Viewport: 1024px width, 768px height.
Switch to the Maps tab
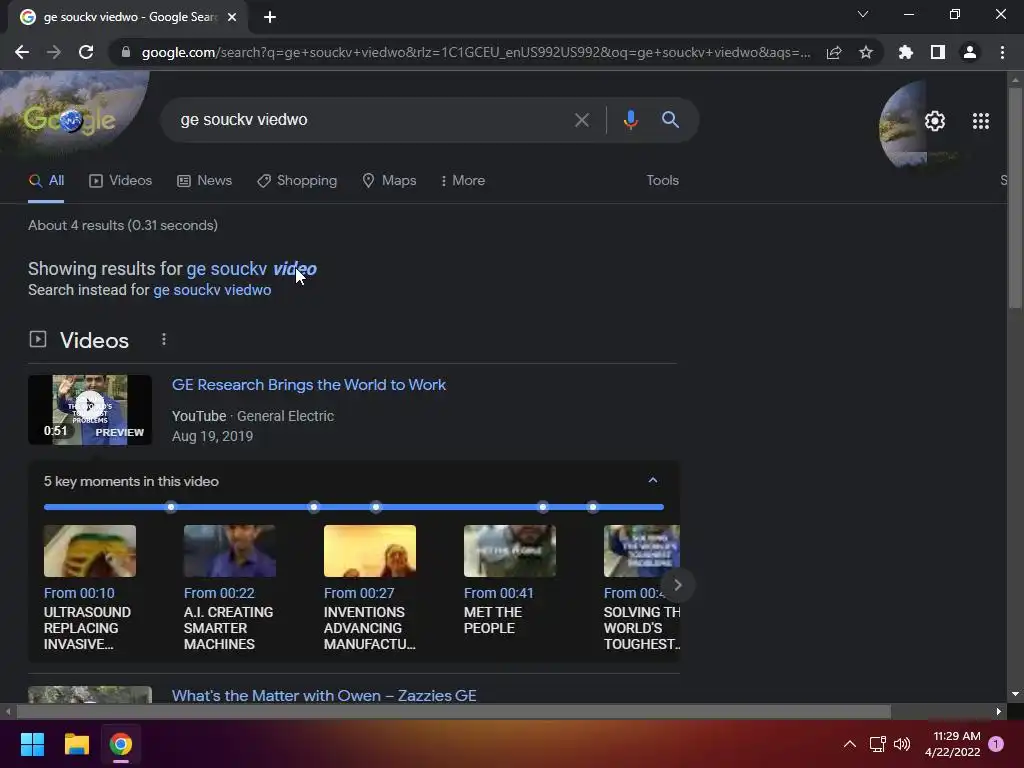point(389,180)
